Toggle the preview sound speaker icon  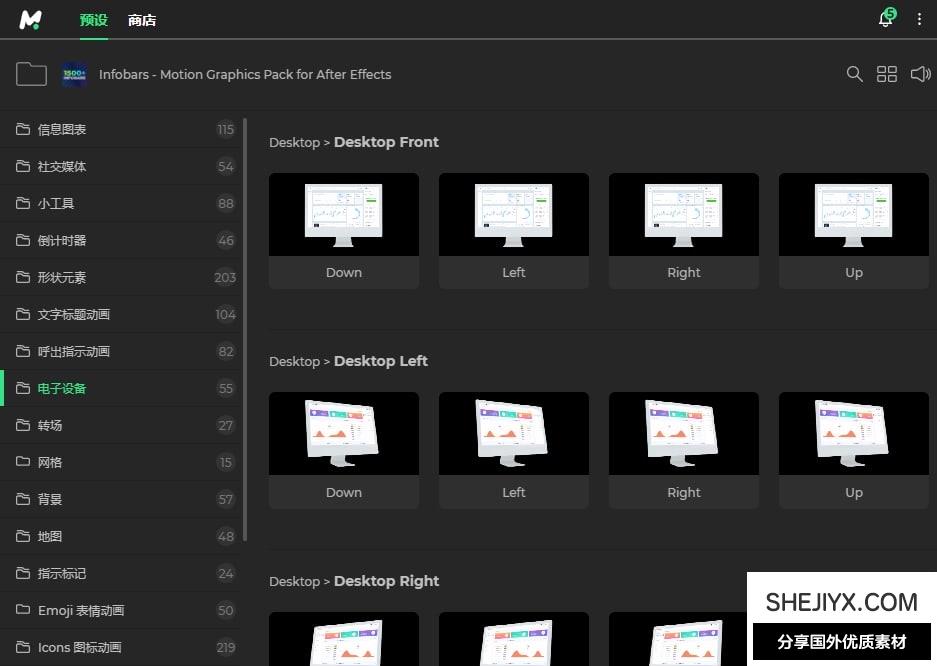(920, 74)
